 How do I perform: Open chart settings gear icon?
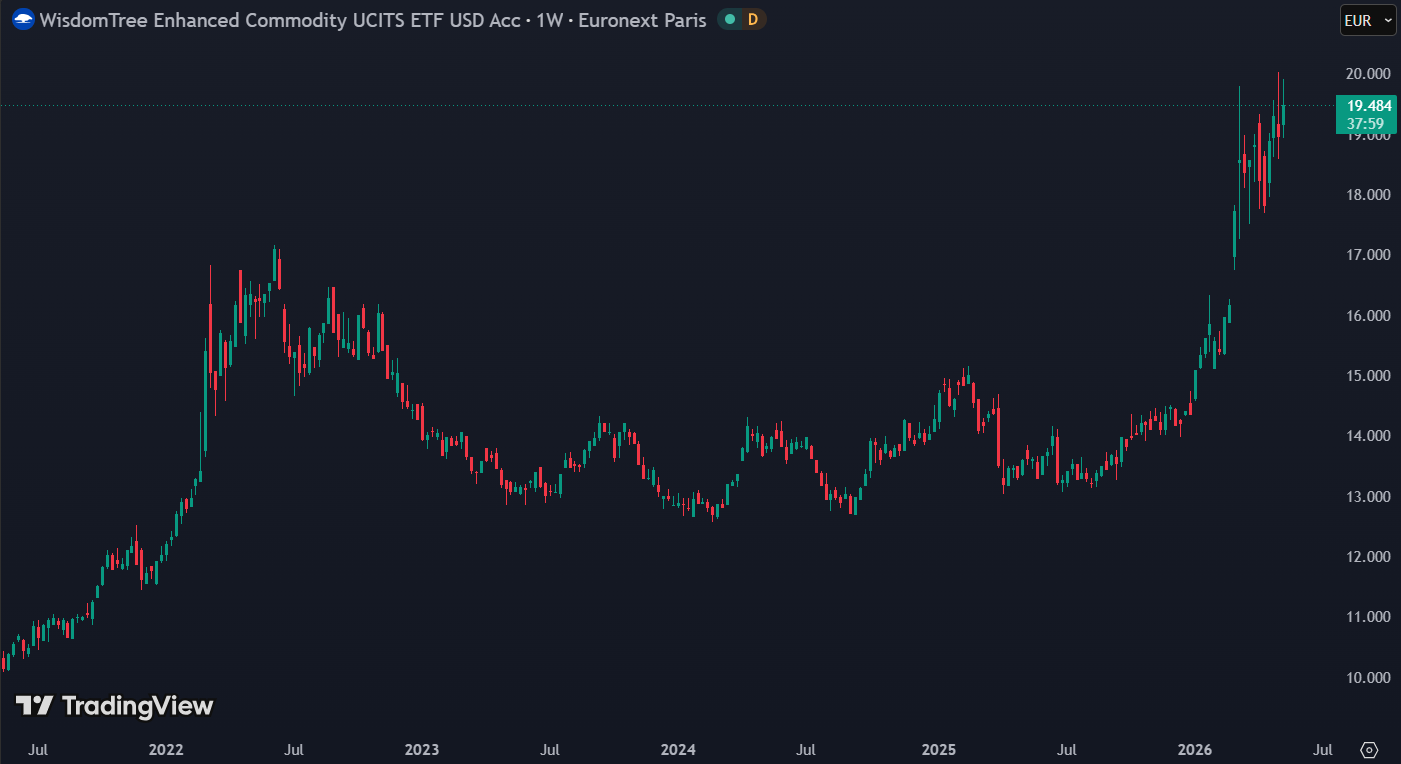[1369, 750]
